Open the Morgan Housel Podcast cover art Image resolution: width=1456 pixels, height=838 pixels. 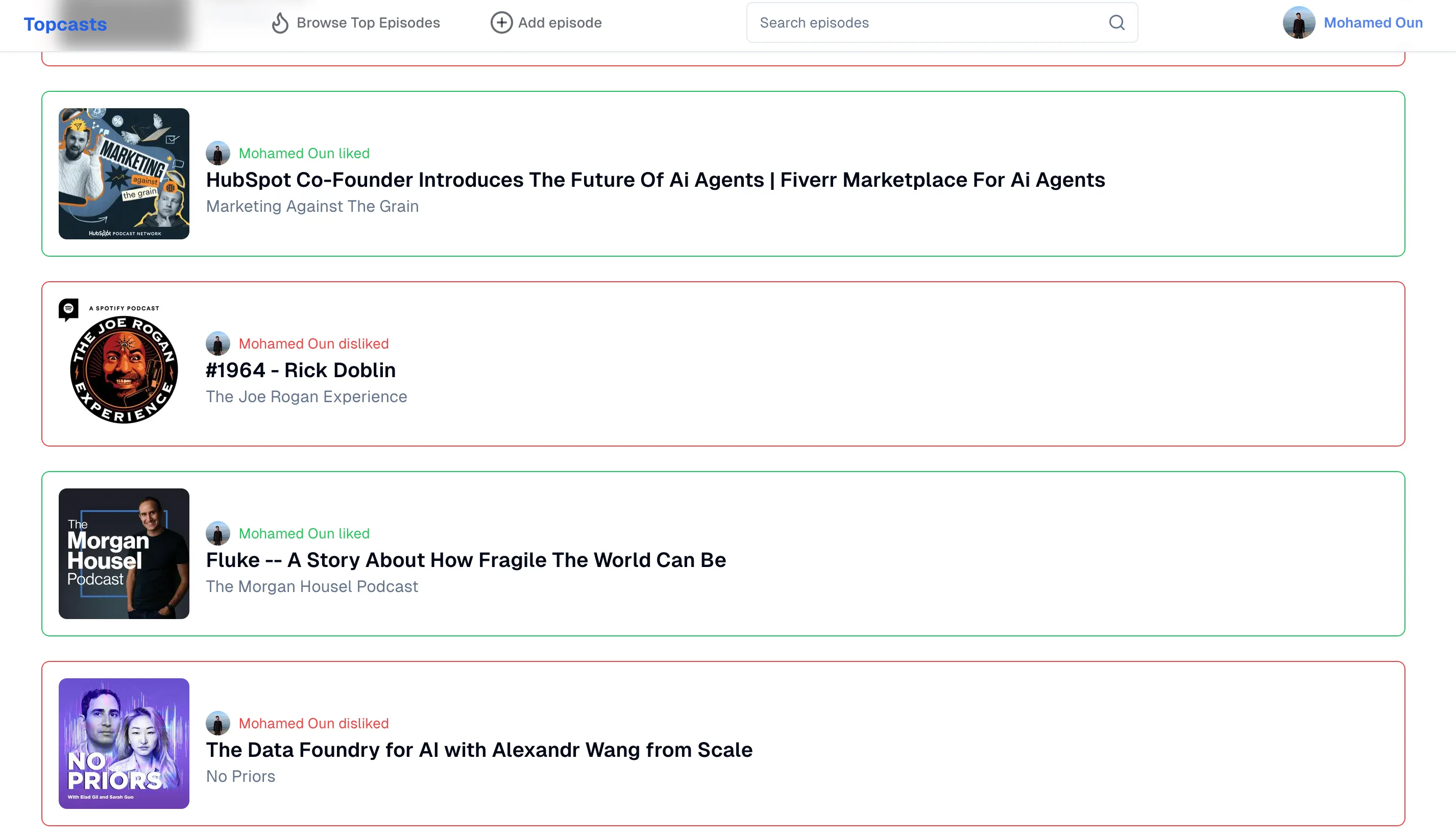(124, 554)
